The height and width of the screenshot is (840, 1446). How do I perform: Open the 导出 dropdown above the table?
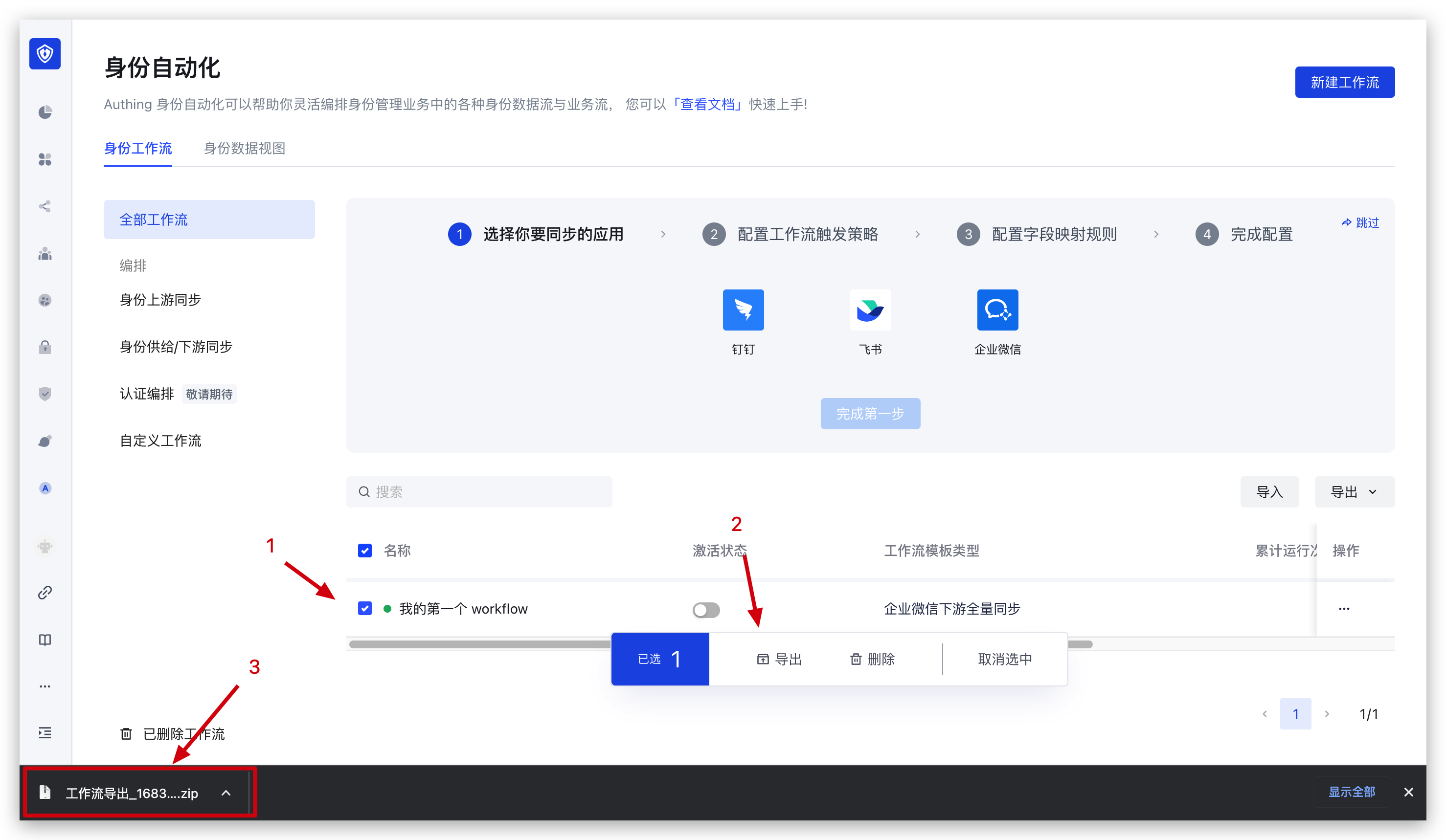1354,492
